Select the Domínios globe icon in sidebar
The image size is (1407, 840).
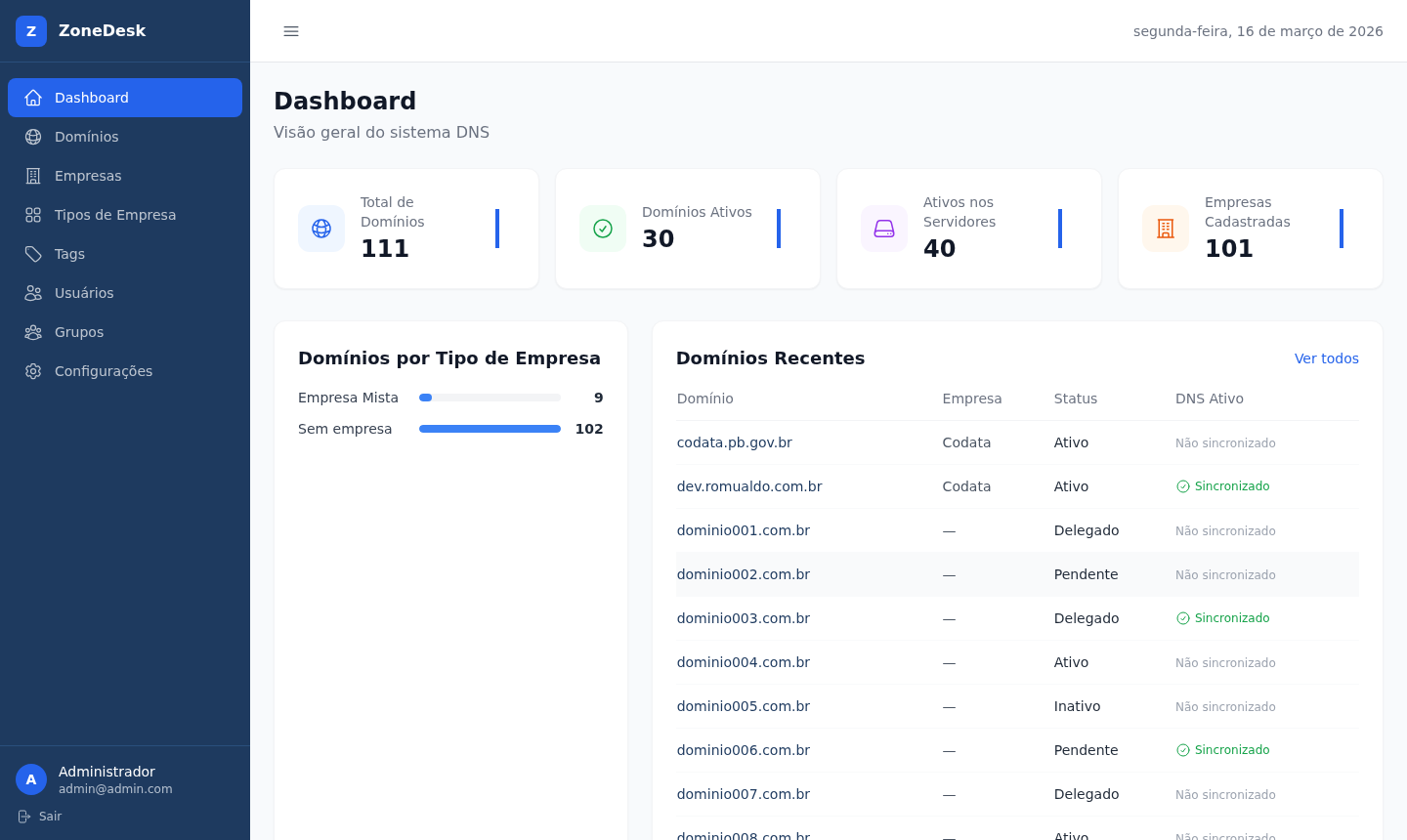pos(32,137)
